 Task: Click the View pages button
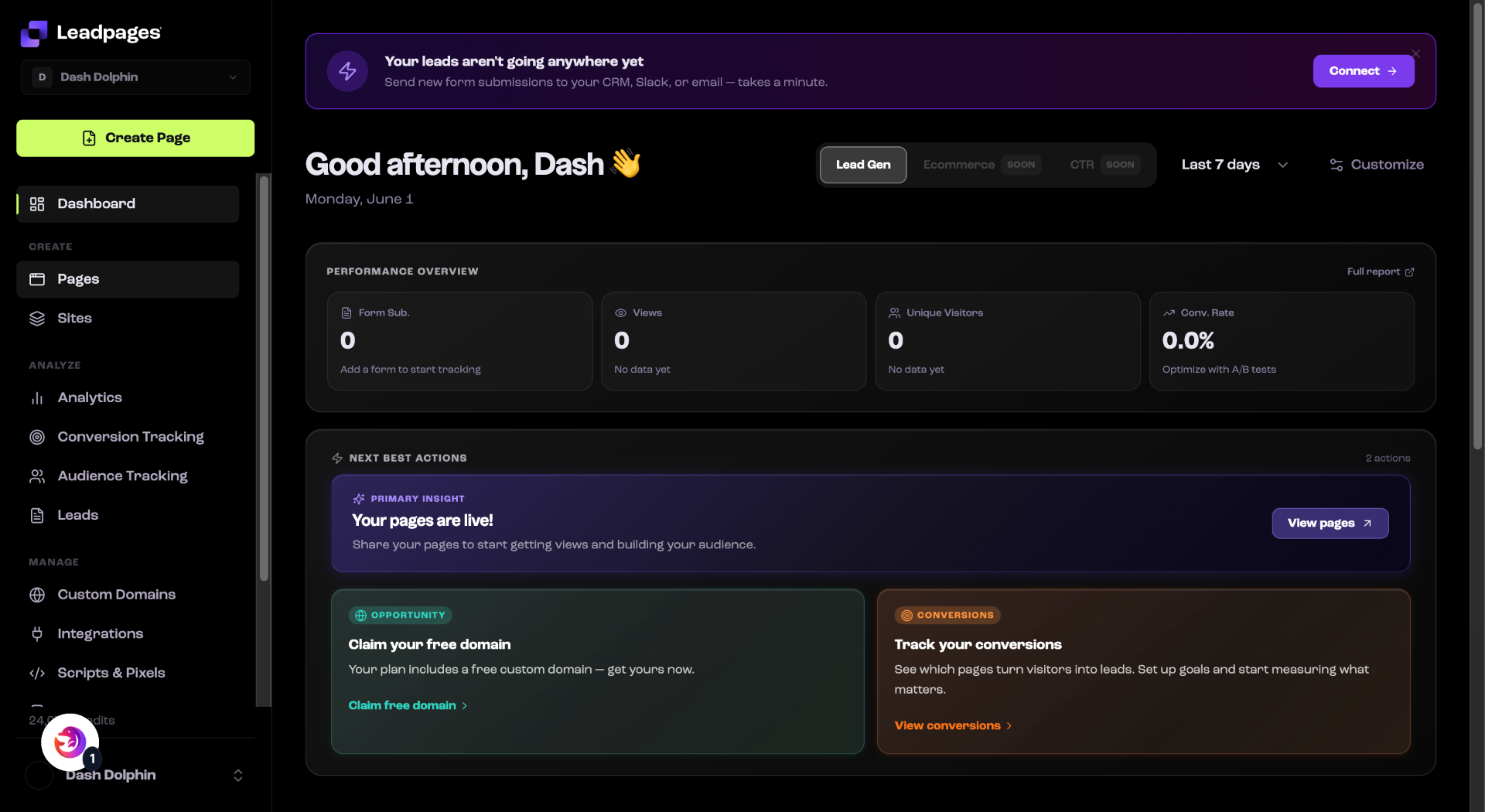click(1330, 524)
